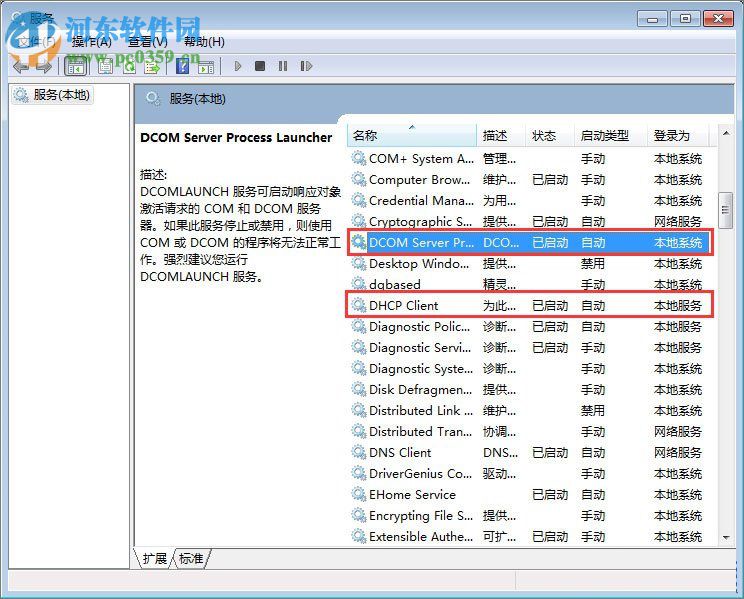Sort by the 登录为 column header
The width and height of the screenshot is (744, 599).
pyautogui.click(x=678, y=136)
